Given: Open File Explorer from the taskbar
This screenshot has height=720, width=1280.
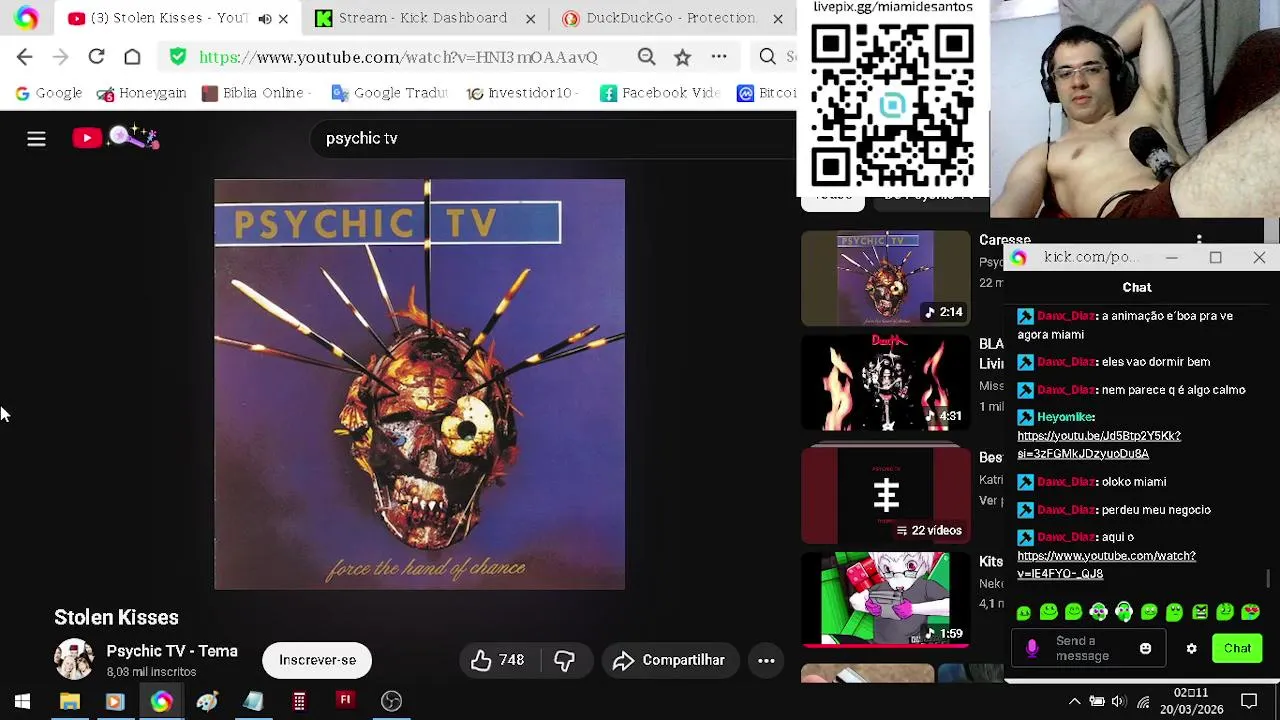Looking at the screenshot, I should click(70, 701).
